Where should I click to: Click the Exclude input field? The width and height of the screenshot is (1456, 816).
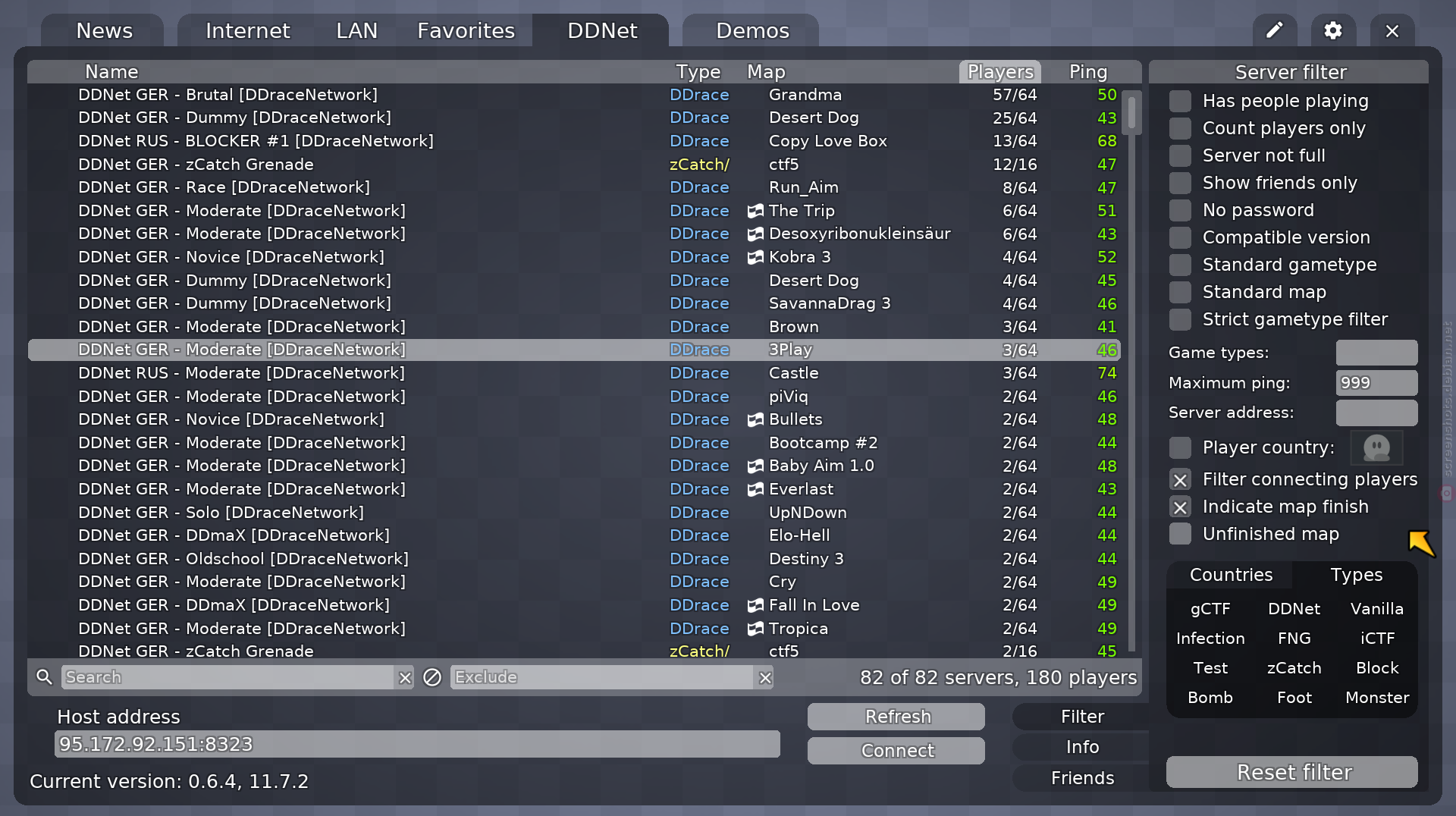[602, 677]
